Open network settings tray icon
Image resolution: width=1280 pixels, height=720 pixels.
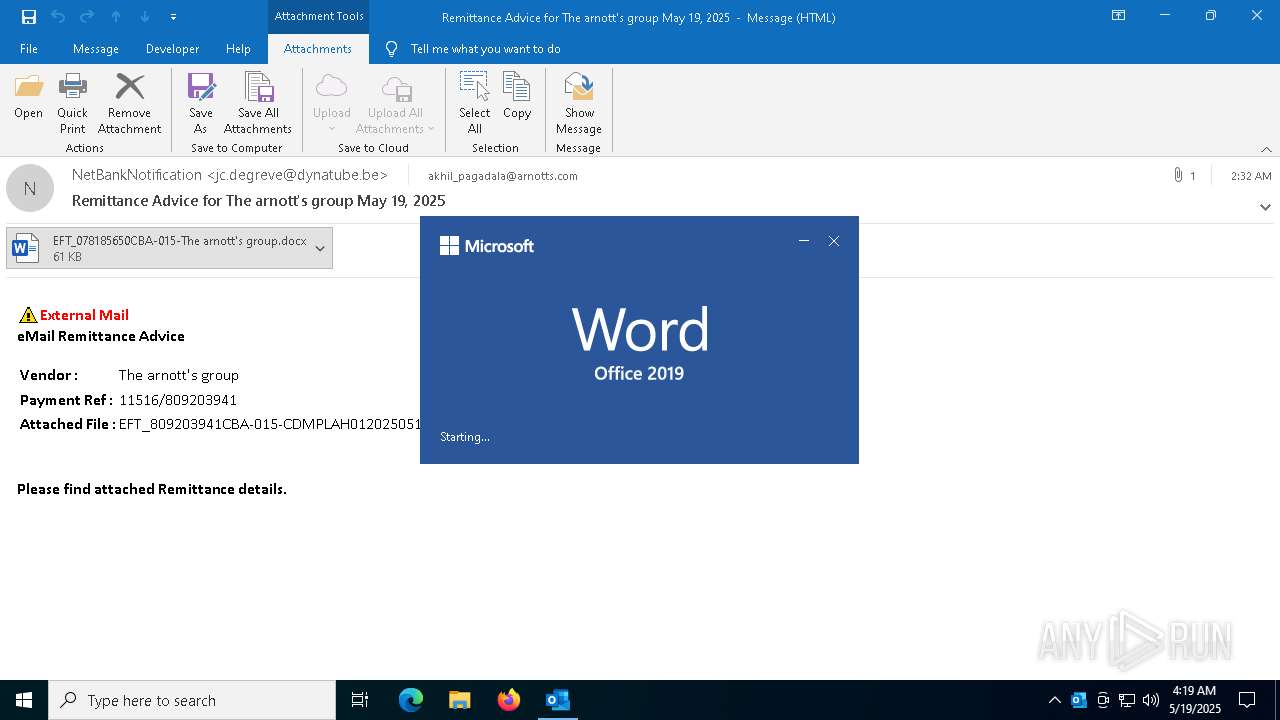1127,700
